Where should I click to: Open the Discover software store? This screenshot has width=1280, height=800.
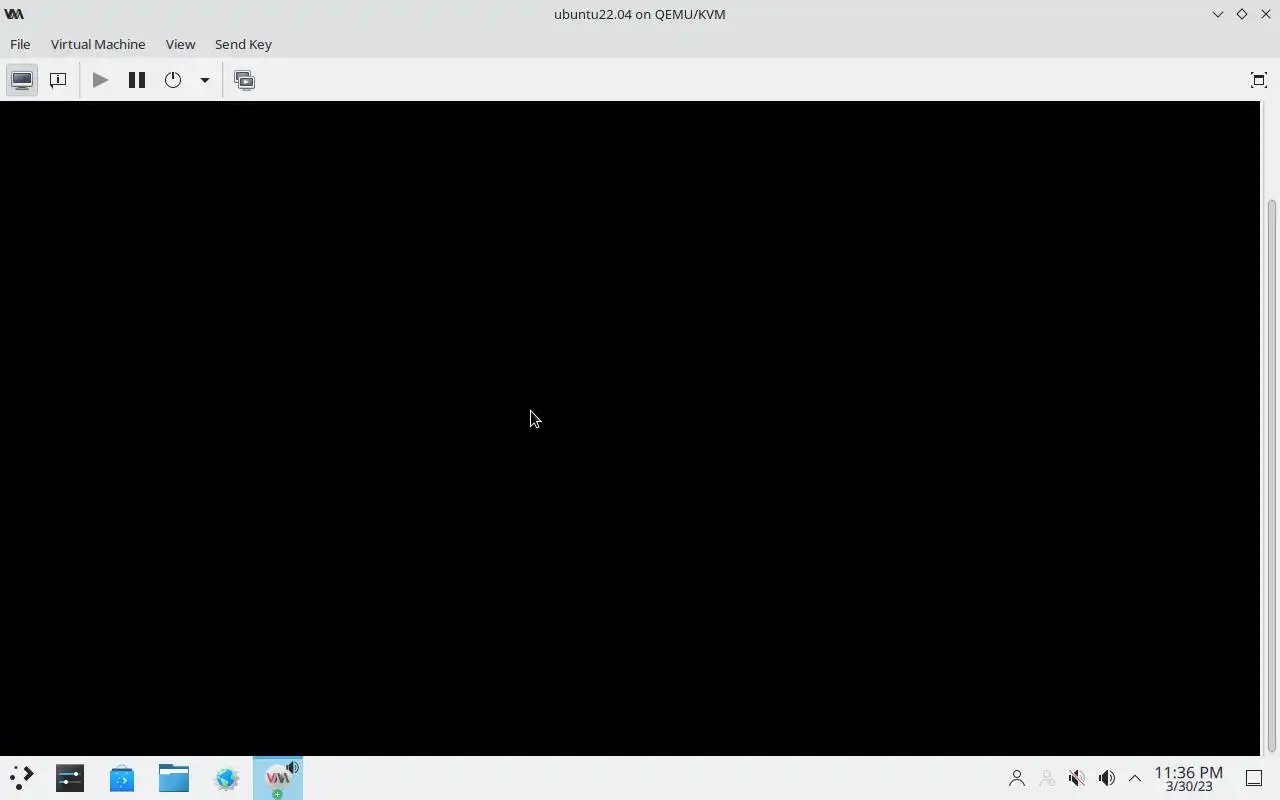click(x=122, y=778)
